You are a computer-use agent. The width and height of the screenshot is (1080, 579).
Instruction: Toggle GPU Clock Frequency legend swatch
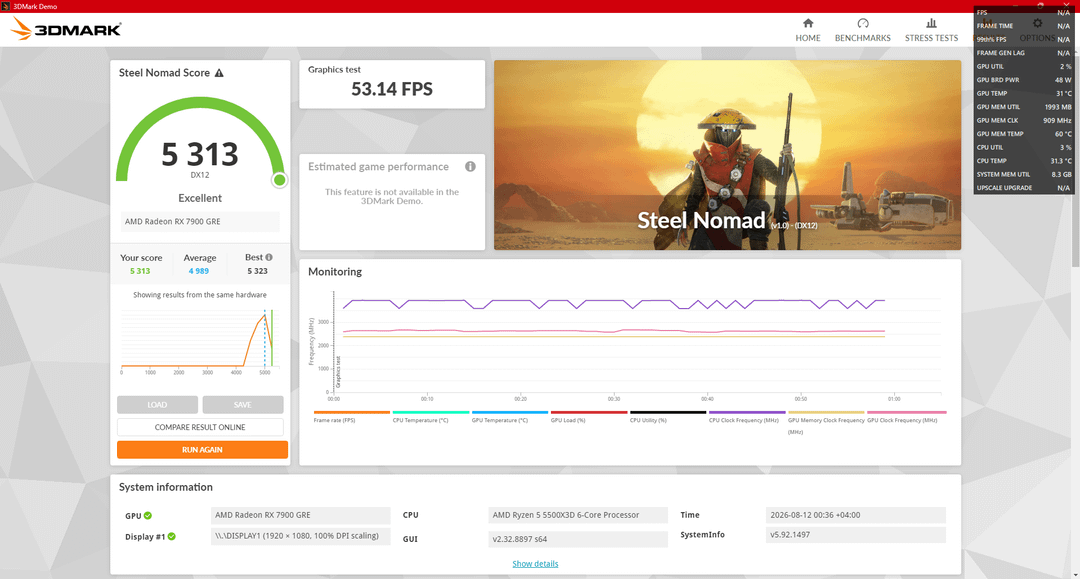click(906, 412)
